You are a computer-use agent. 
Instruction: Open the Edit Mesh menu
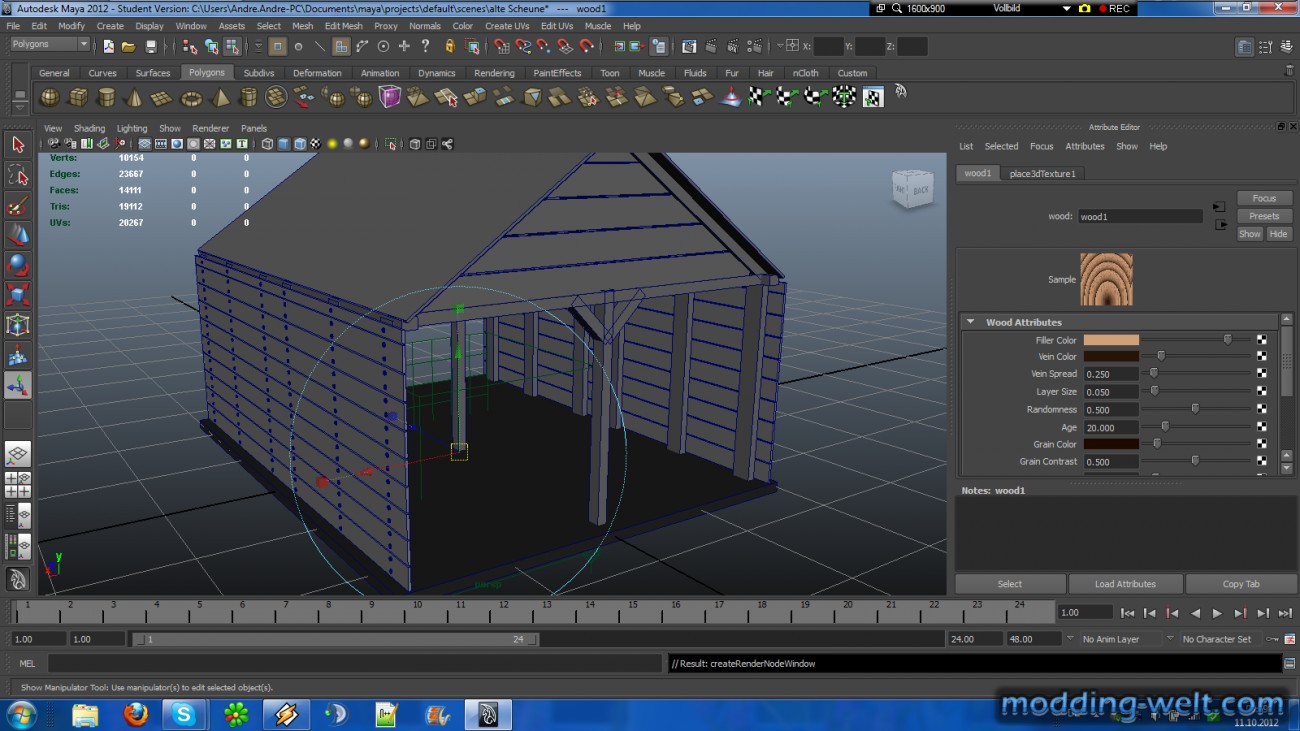click(343, 26)
